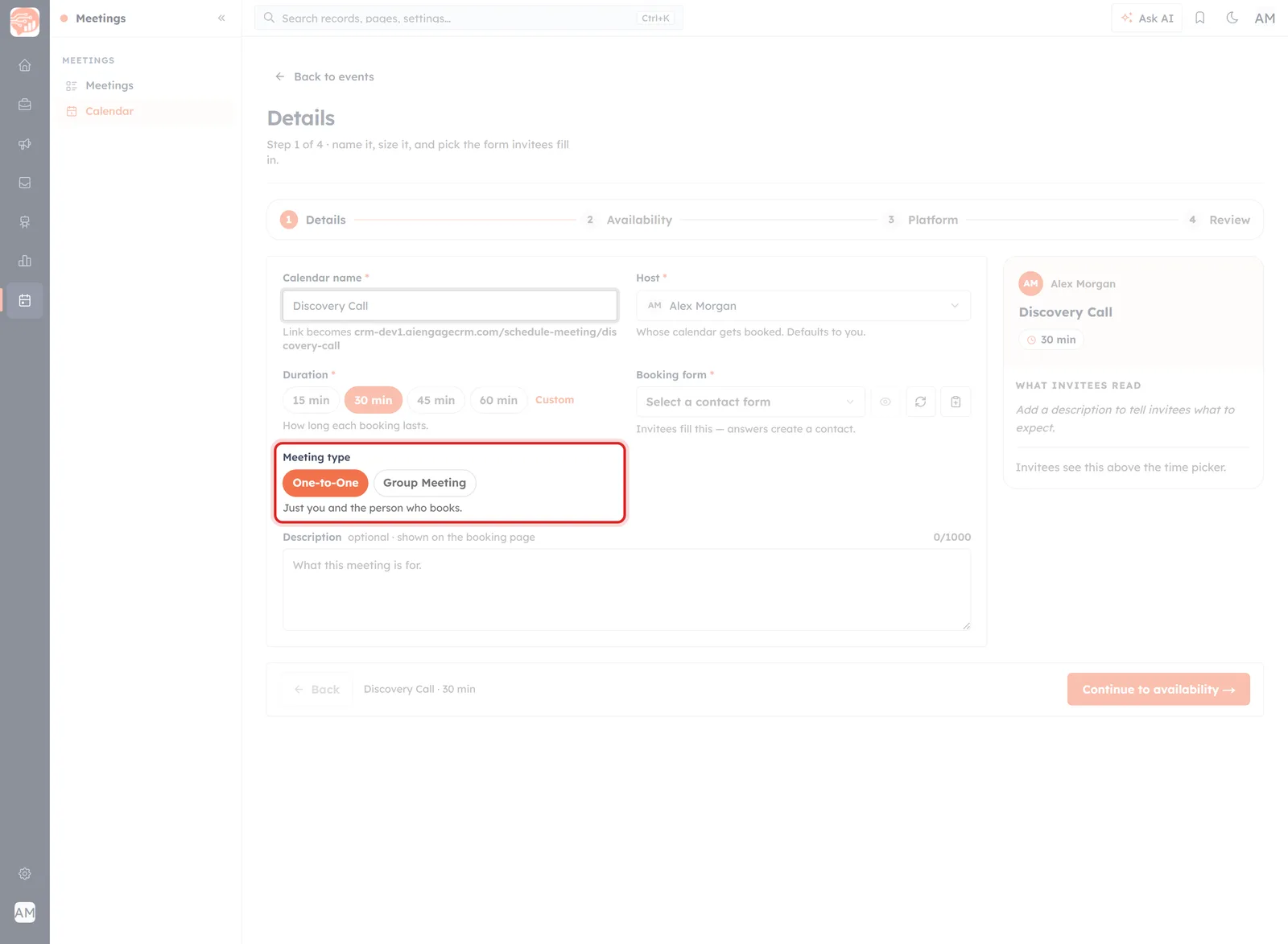The width and height of the screenshot is (1288, 944).
Task: Open the briefcase icon in the sidebar
Action: click(25, 105)
